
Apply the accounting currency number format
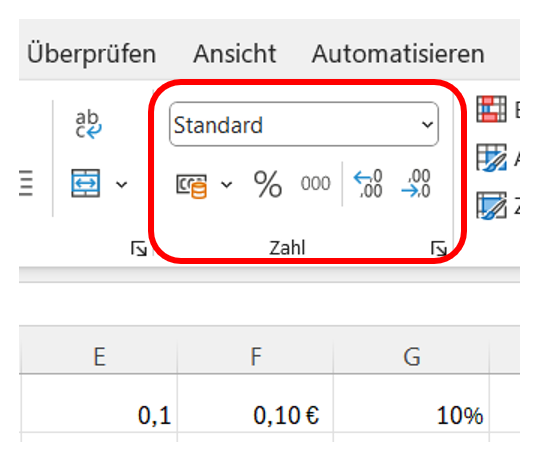pos(192,186)
